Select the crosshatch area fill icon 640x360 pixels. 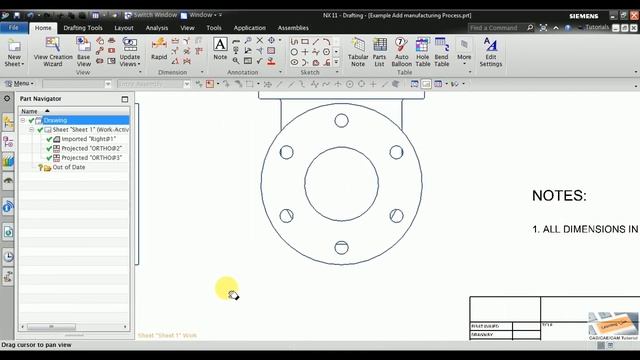271,51
